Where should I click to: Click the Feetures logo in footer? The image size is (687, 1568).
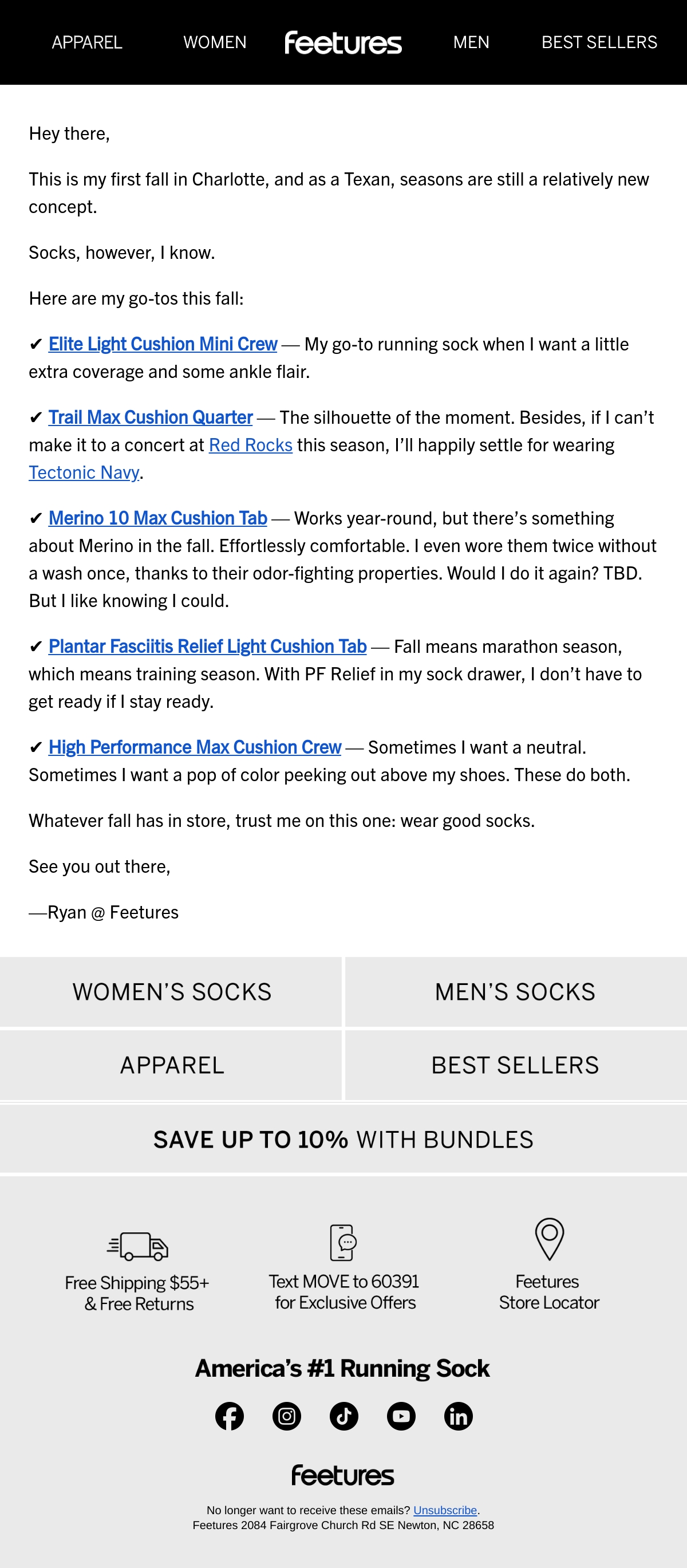pos(342,1475)
